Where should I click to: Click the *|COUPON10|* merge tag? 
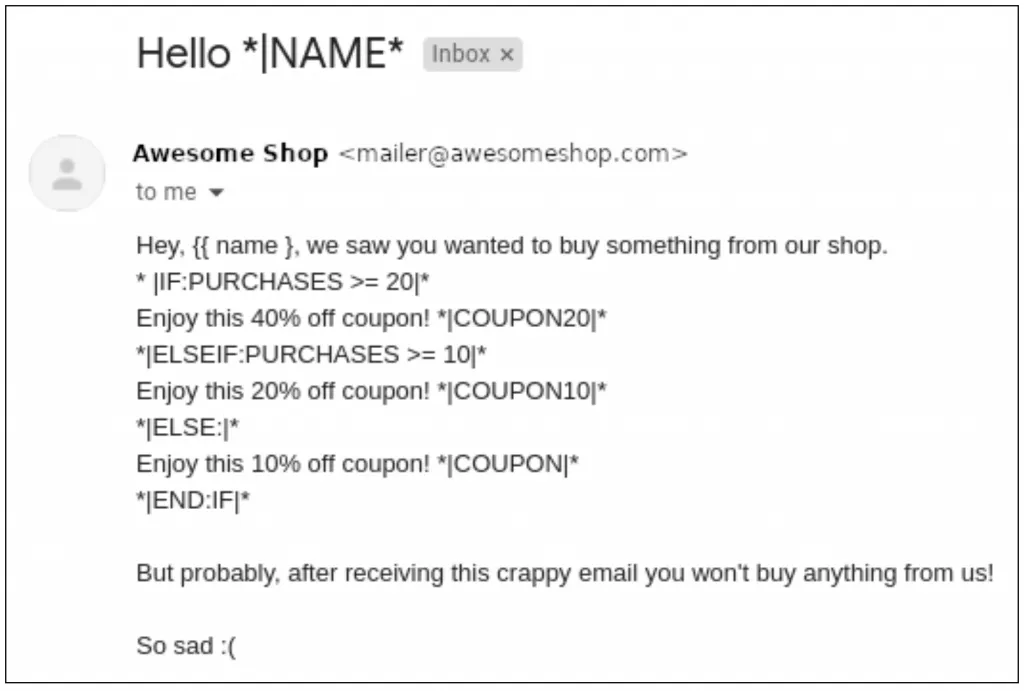click(522, 391)
